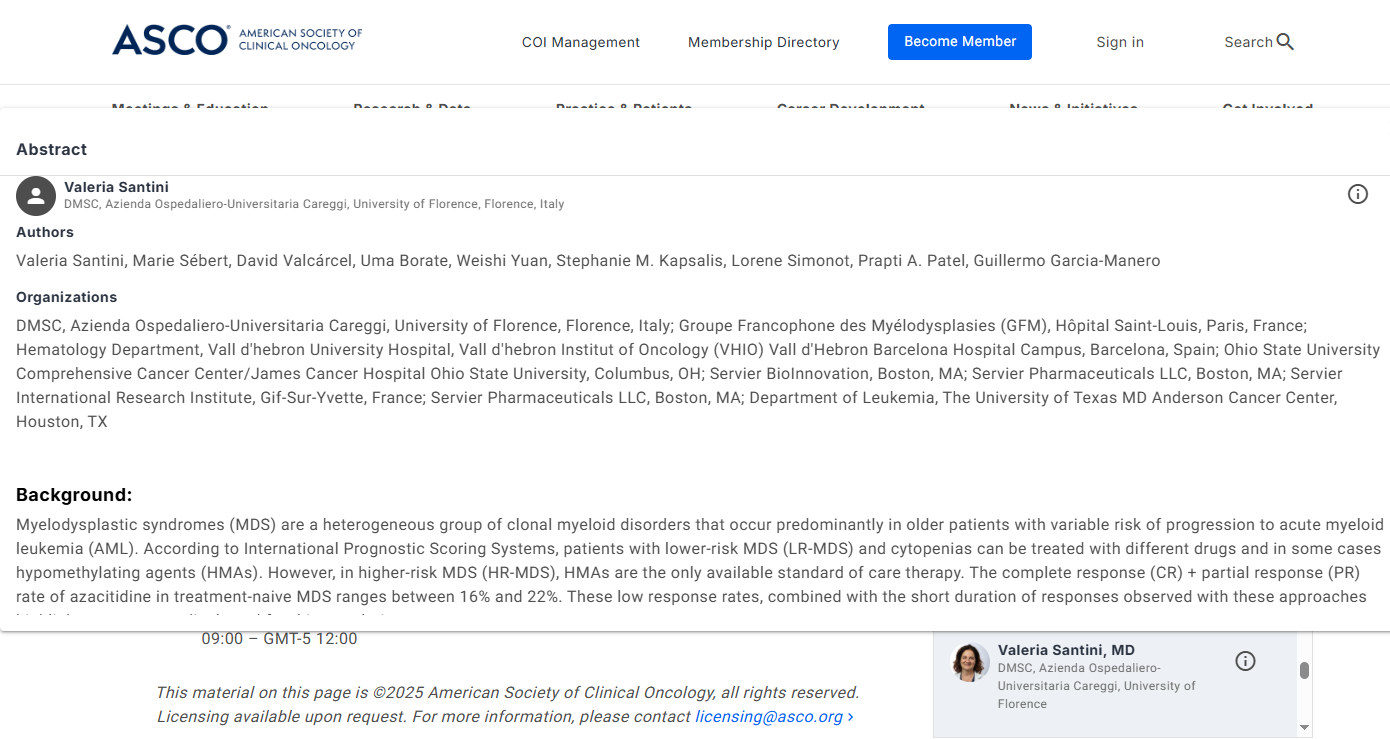Click info icon on Valeria Santini, MD card

pyautogui.click(x=1245, y=661)
